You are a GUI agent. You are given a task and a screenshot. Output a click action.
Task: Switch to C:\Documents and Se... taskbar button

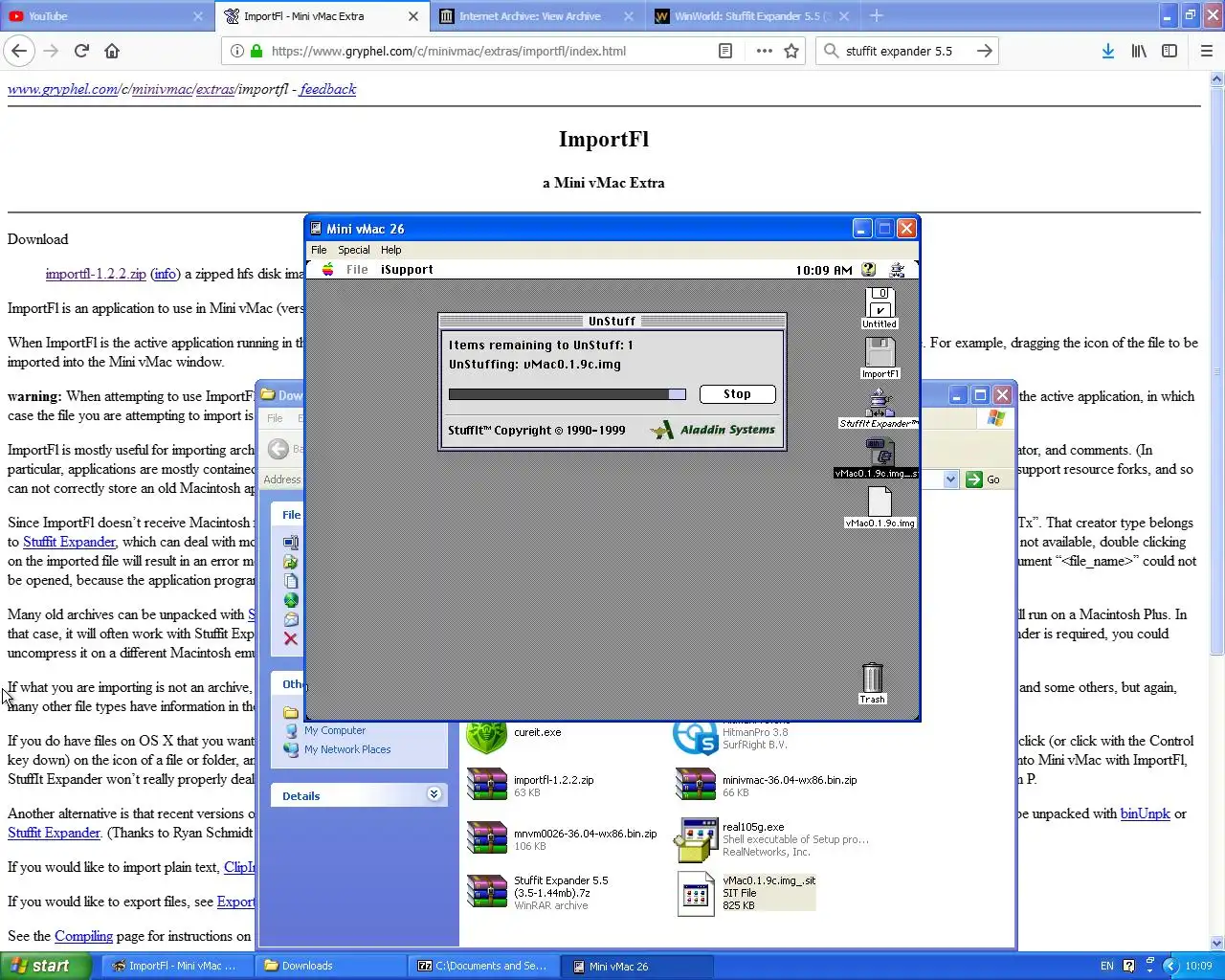pos(485,966)
